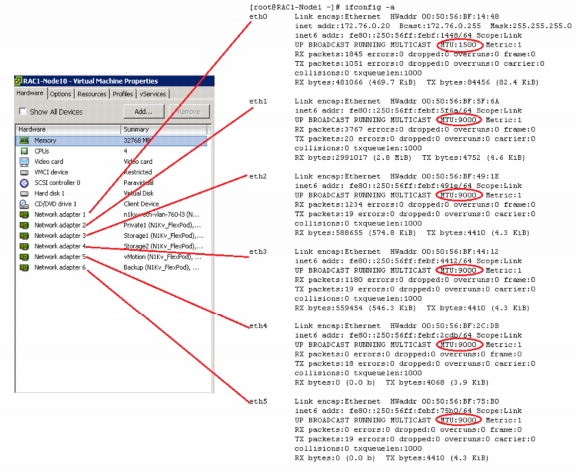Image resolution: width=578 pixels, height=474 pixels.
Task: Click the Remove button
Action: pyautogui.click(x=189, y=111)
